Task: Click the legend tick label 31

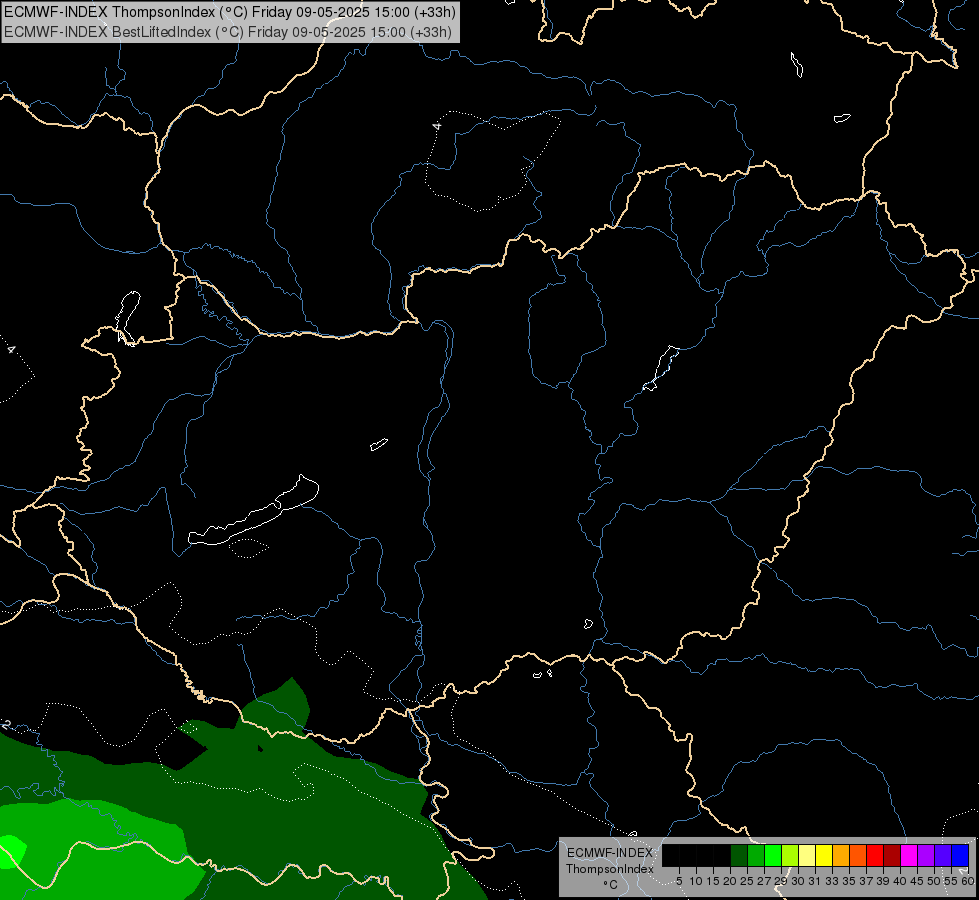Action: point(815,881)
